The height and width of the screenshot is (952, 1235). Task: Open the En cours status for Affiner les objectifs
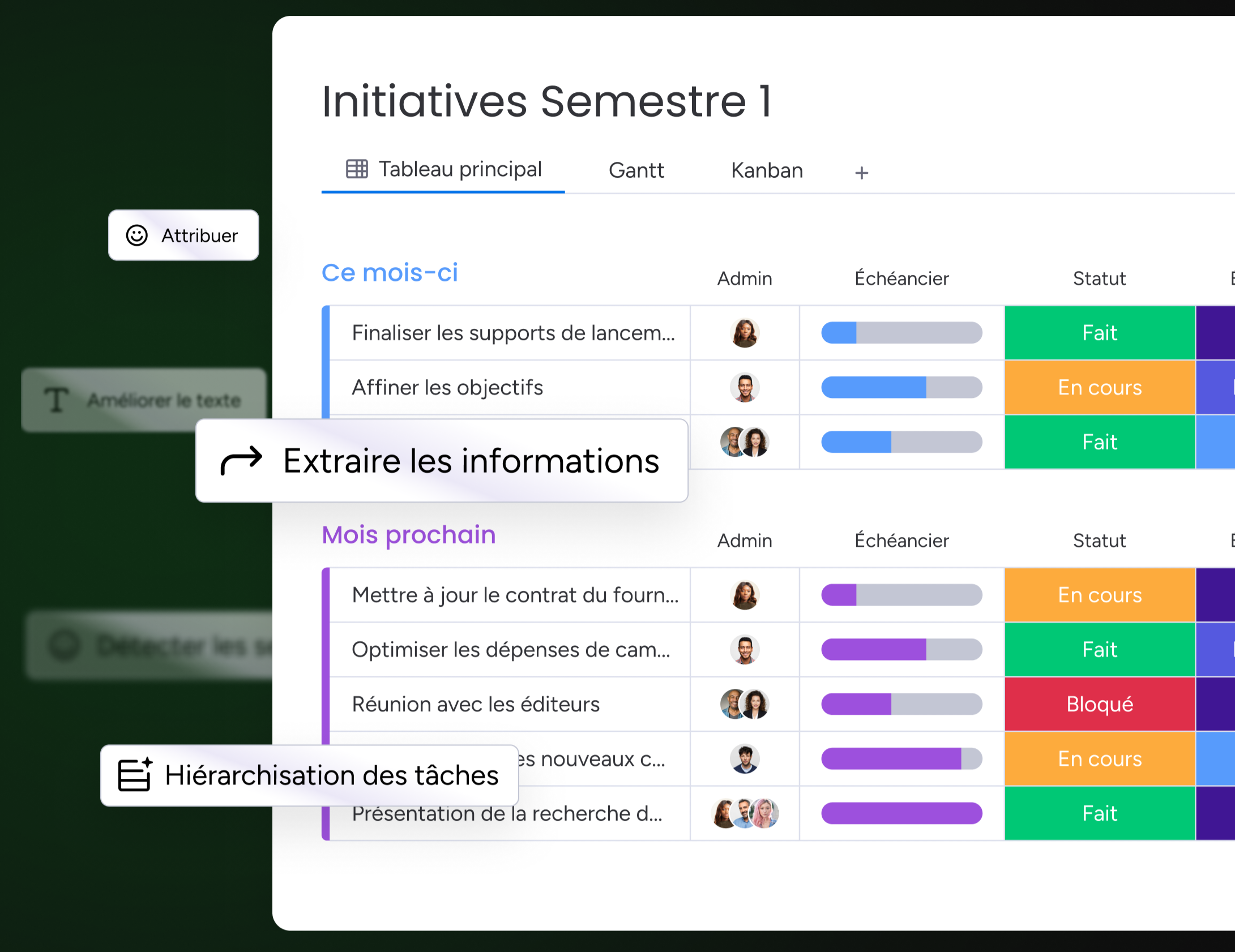click(1100, 388)
